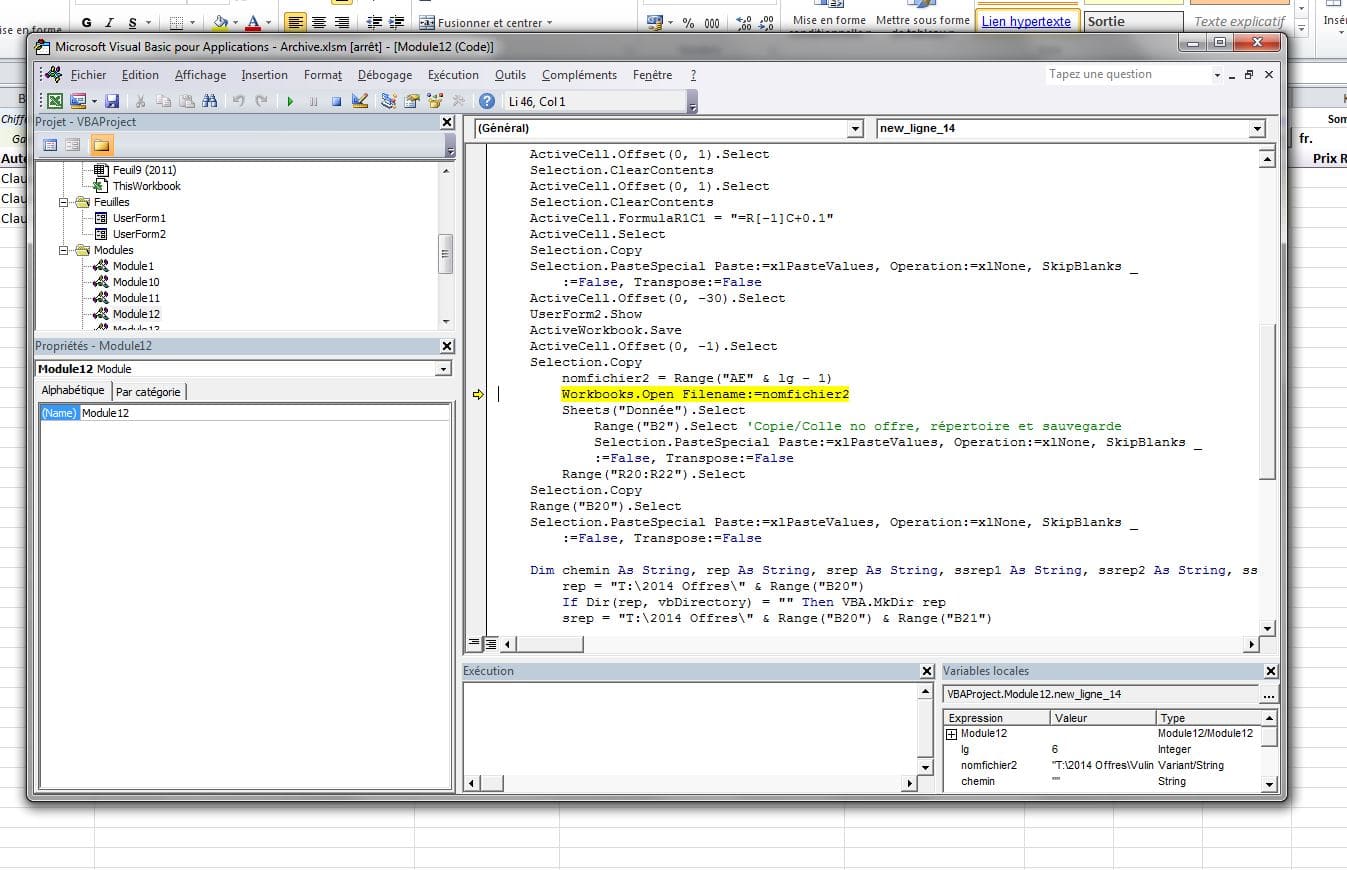Click the Reset (stop) toolbar icon
This screenshot has height=870, width=1347.
pos(337,101)
